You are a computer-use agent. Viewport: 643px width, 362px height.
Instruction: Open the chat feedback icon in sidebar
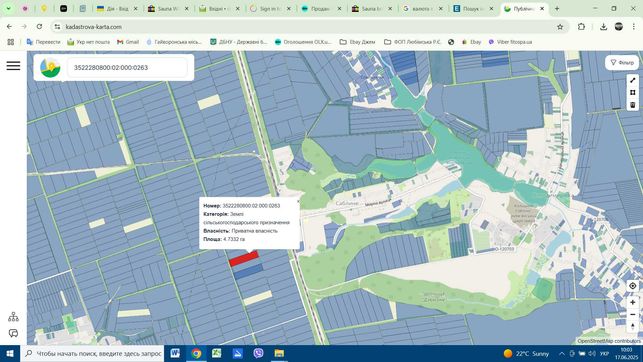(x=13, y=333)
